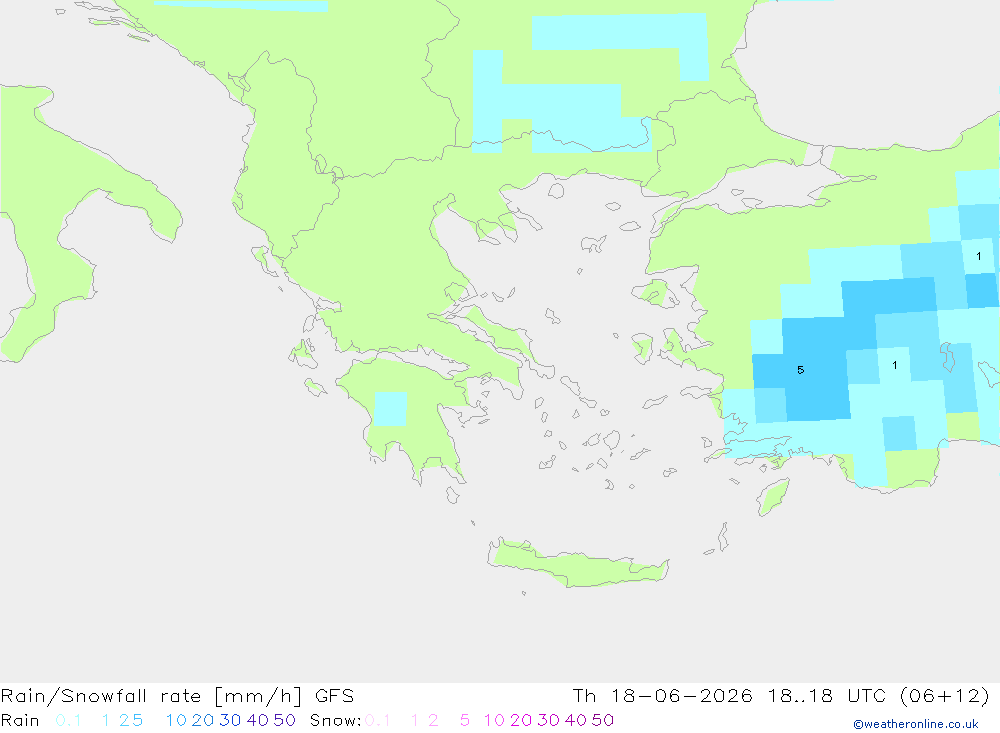The image size is (1000, 733).
Task: Pick the rain legend value 20
Action: (203, 720)
